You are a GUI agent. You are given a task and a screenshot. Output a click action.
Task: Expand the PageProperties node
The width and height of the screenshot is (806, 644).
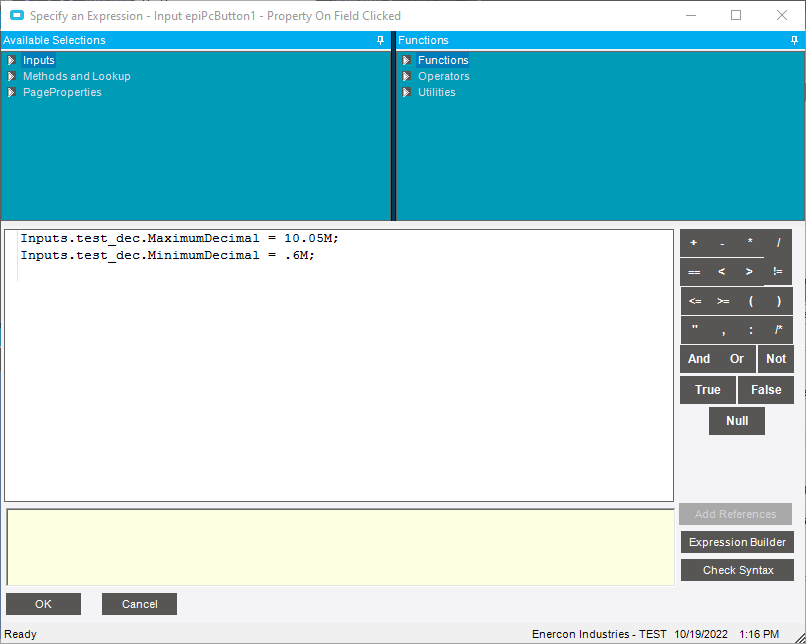point(11,92)
